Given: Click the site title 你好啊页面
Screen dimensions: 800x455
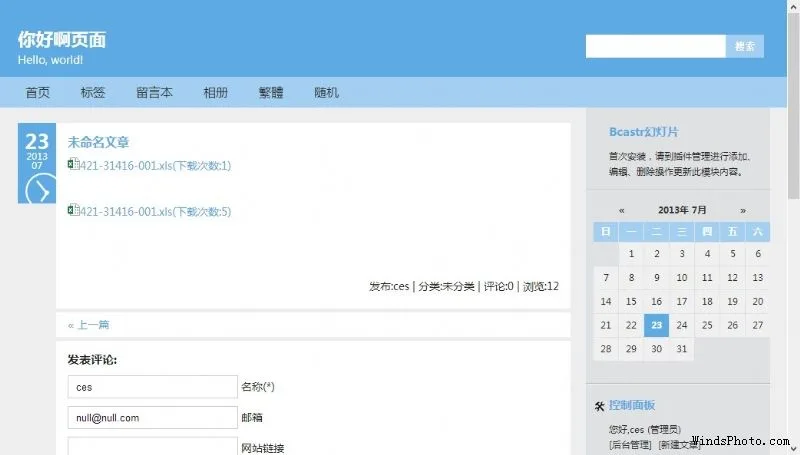Looking at the screenshot, I should tap(62, 39).
